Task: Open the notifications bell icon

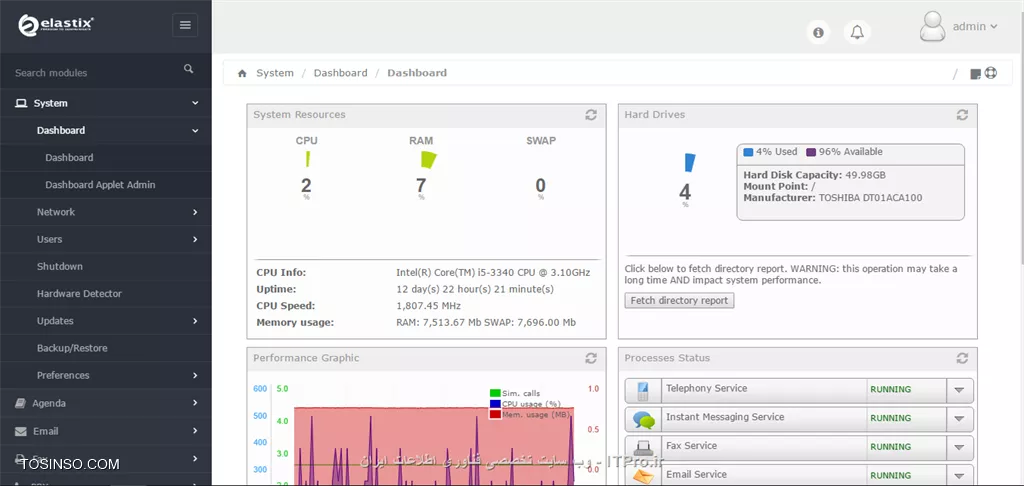Action: (857, 32)
